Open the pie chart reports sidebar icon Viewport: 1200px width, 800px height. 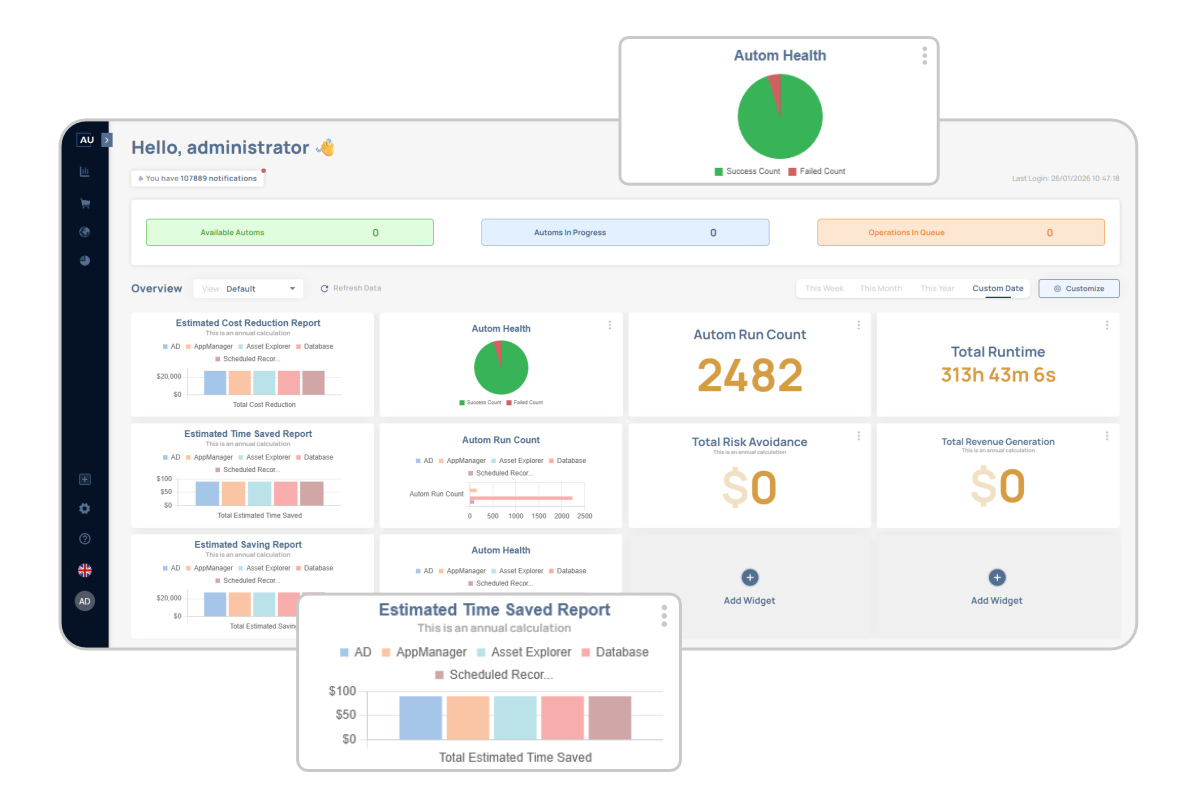point(85,261)
